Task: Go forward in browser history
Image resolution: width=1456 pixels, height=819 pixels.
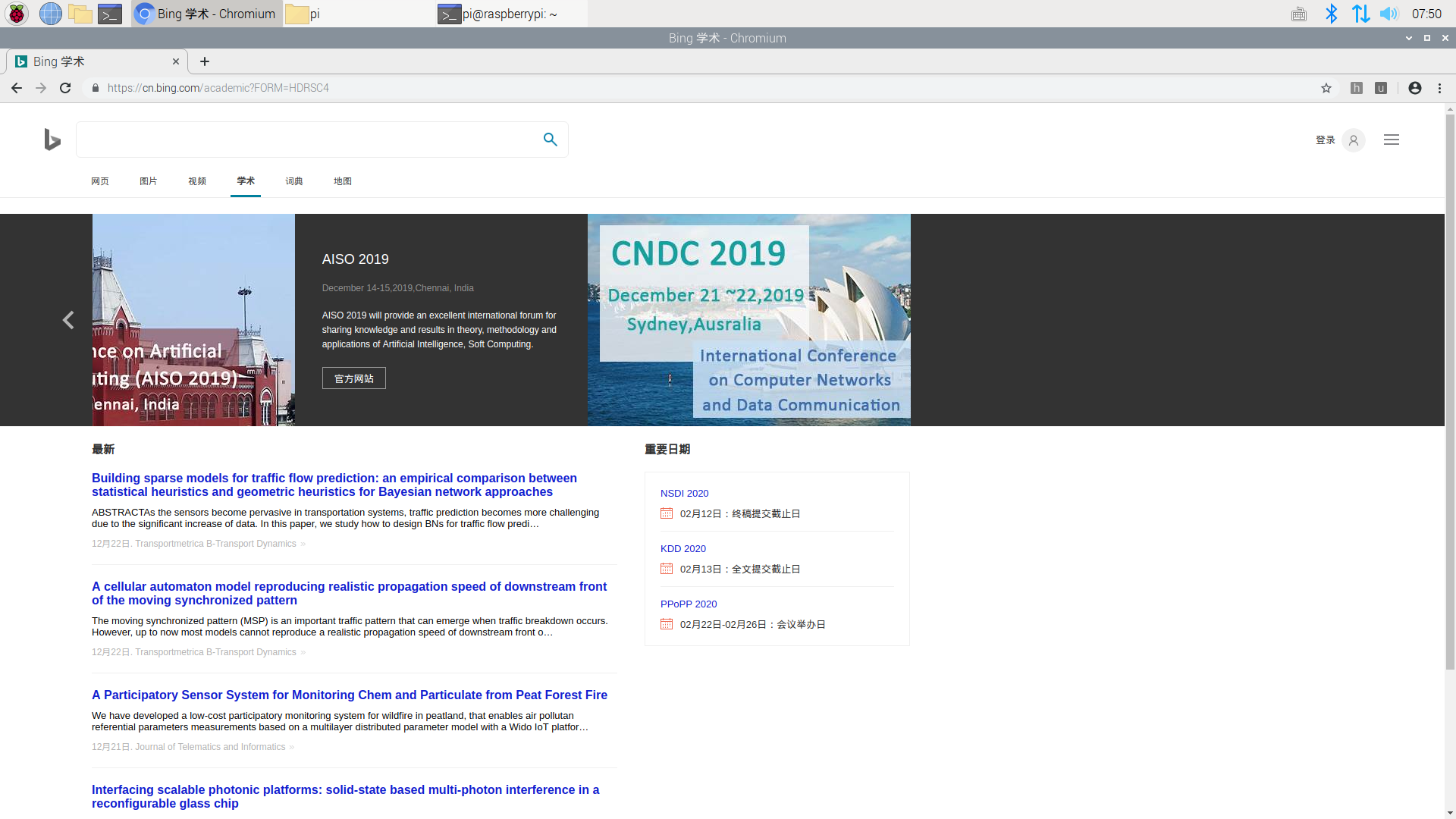Action: point(41,88)
